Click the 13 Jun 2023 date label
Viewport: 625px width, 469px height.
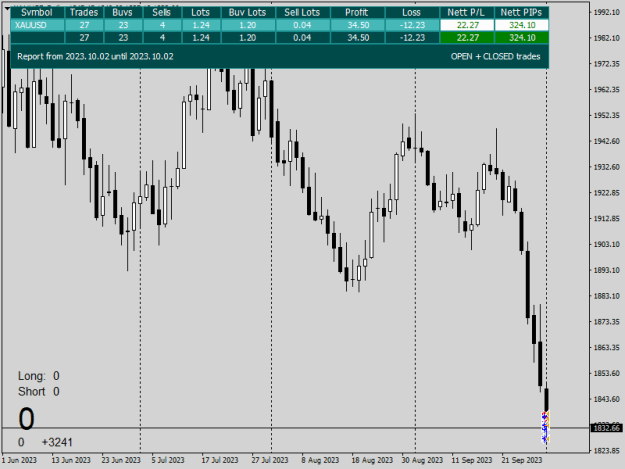click(x=71, y=460)
